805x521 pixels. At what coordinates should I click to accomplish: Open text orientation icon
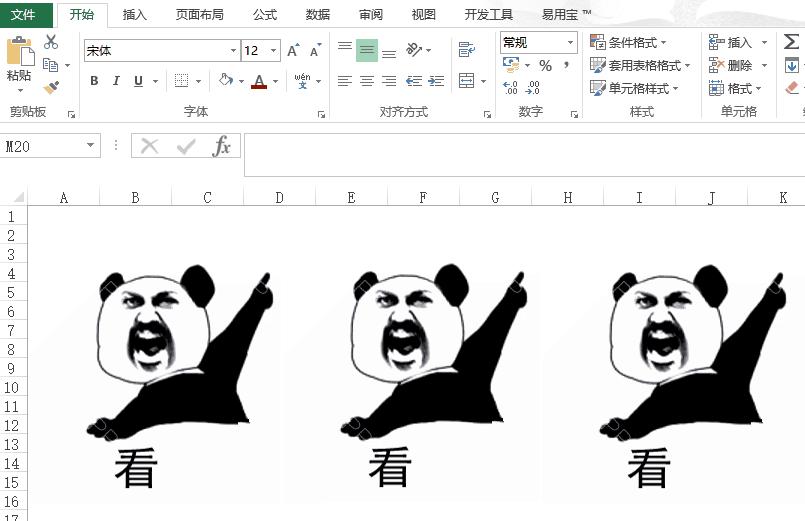[x=414, y=50]
